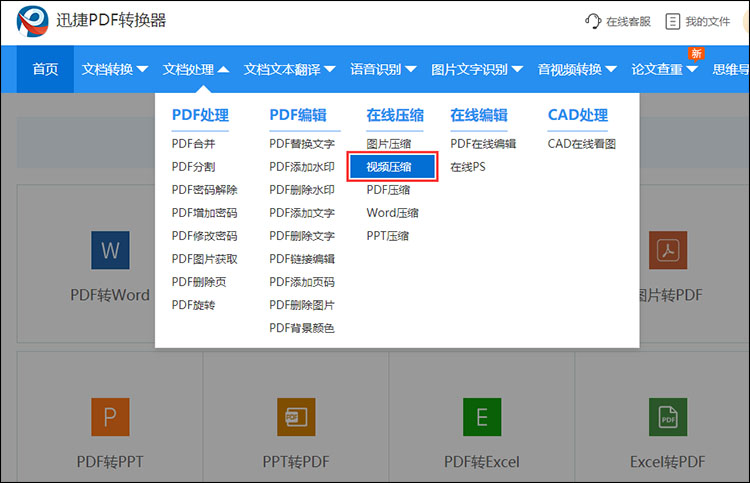Image resolution: width=750 pixels, height=483 pixels.
Task: Select 图片压缩 under 在线压缩
Action: point(389,144)
